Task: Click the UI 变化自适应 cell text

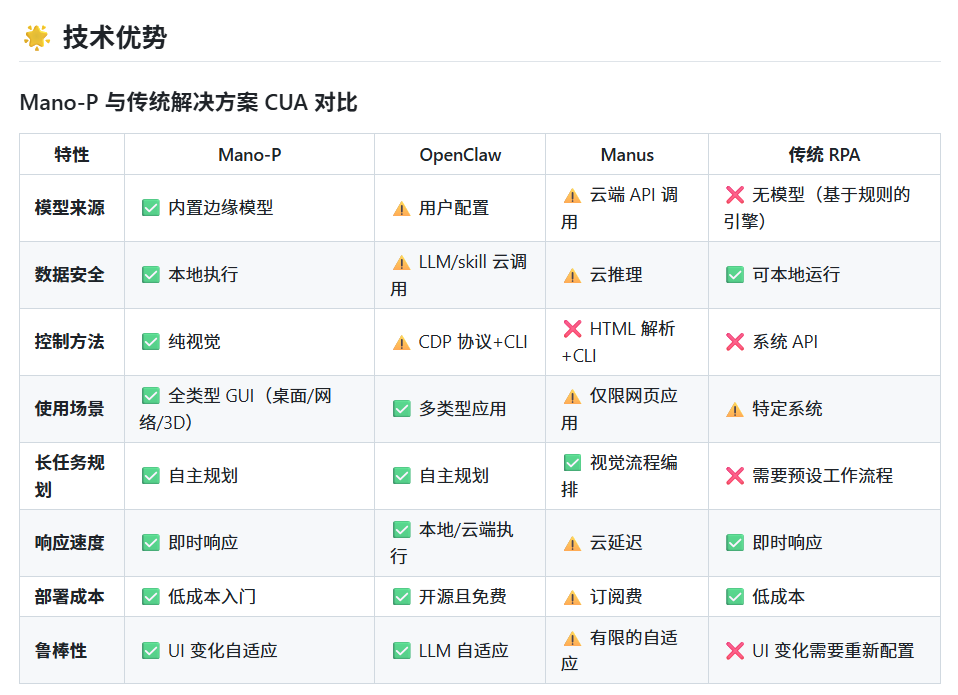Action: (x=223, y=650)
